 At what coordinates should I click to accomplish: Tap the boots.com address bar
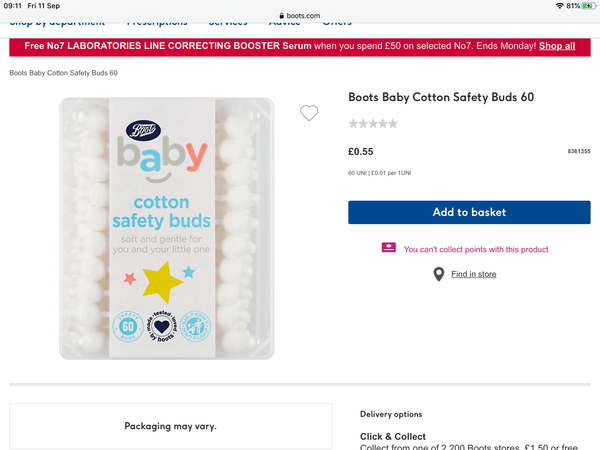pos(299,16)
